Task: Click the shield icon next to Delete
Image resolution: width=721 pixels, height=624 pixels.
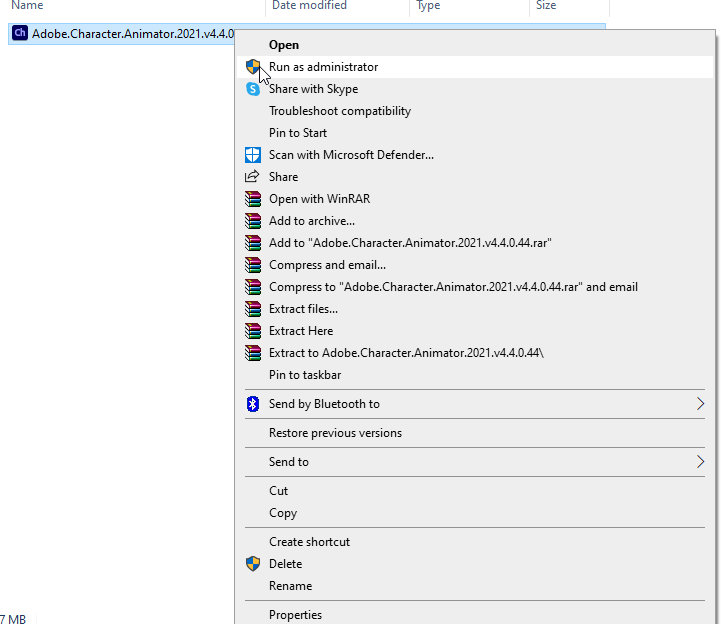Action: click(x=252, y=564)
